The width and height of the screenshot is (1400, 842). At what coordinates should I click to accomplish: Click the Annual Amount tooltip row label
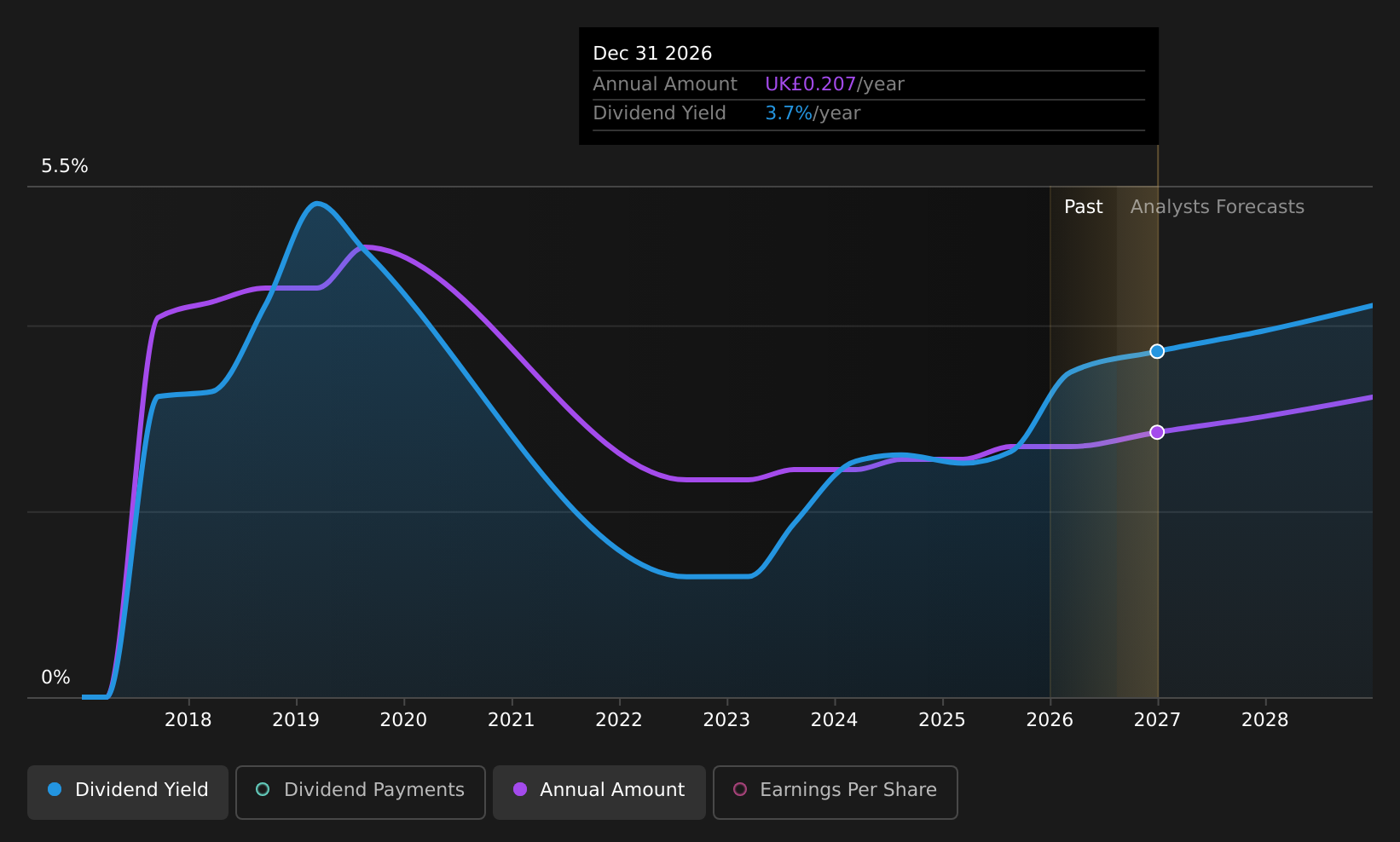(x=665, y=84)
